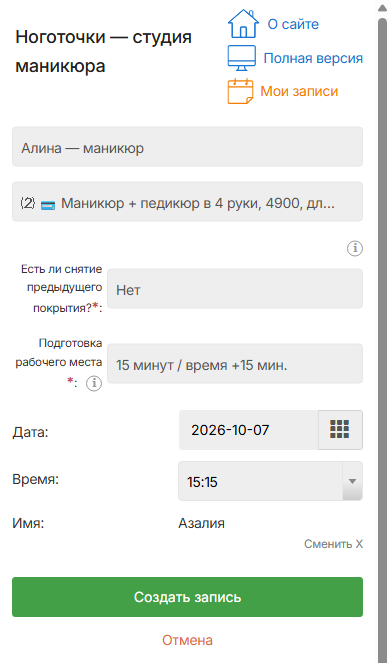Click the name text Азалия
390x663 pixels.
click(x=201, y=523)
